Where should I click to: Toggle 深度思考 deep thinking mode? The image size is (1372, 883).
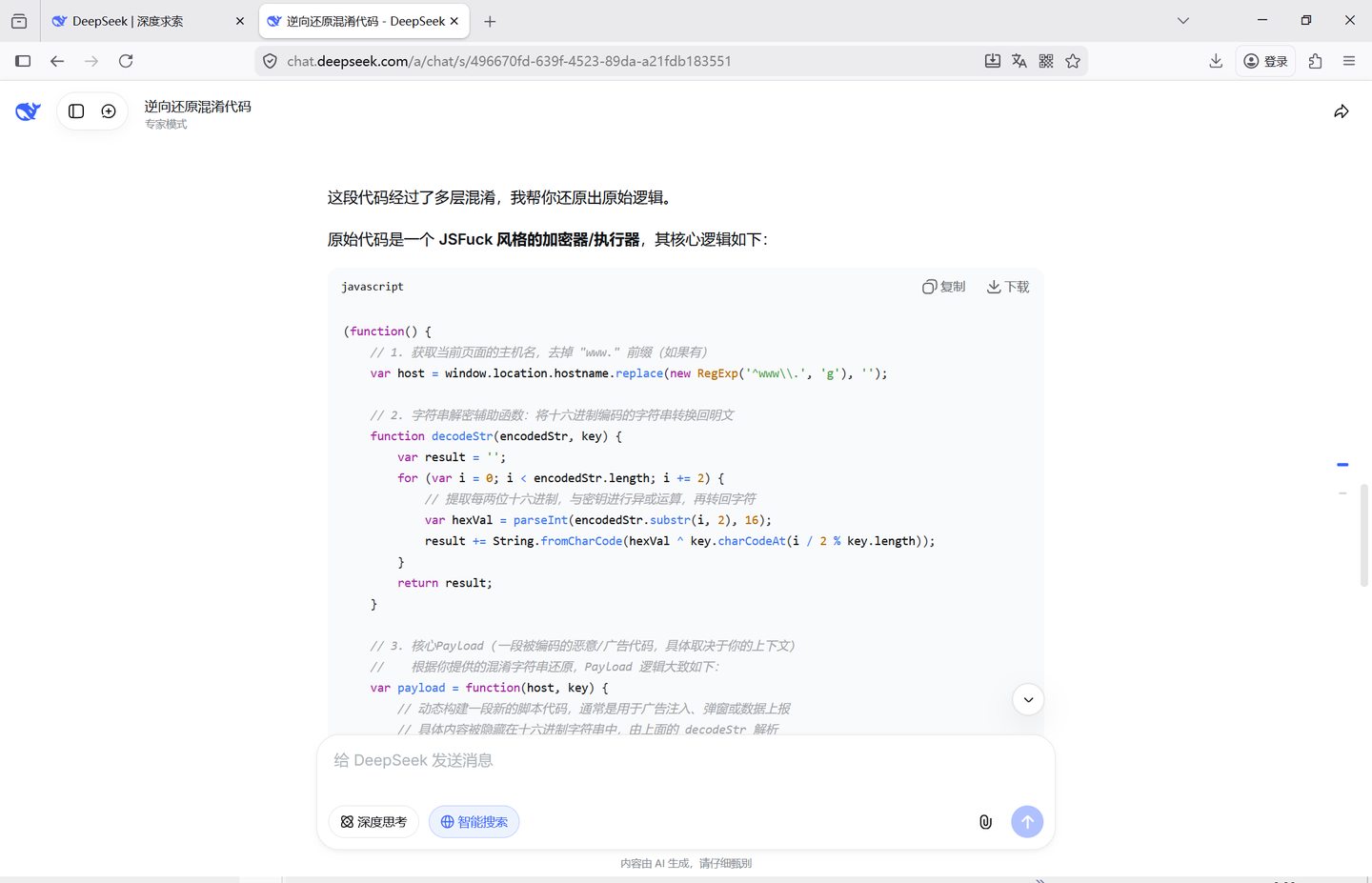click(x=373, y=822)
